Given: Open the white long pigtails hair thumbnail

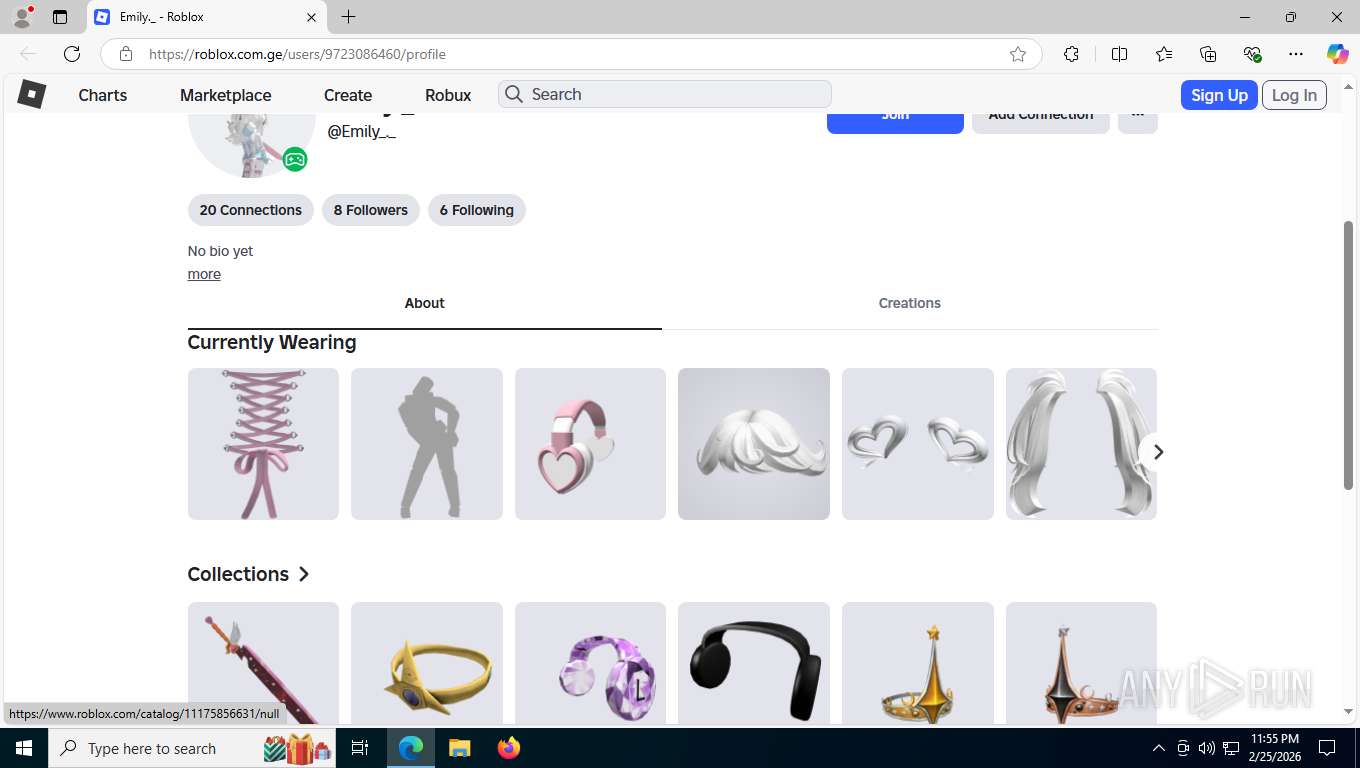Looking at the screenshot, I should click(x=1081, y=444).
